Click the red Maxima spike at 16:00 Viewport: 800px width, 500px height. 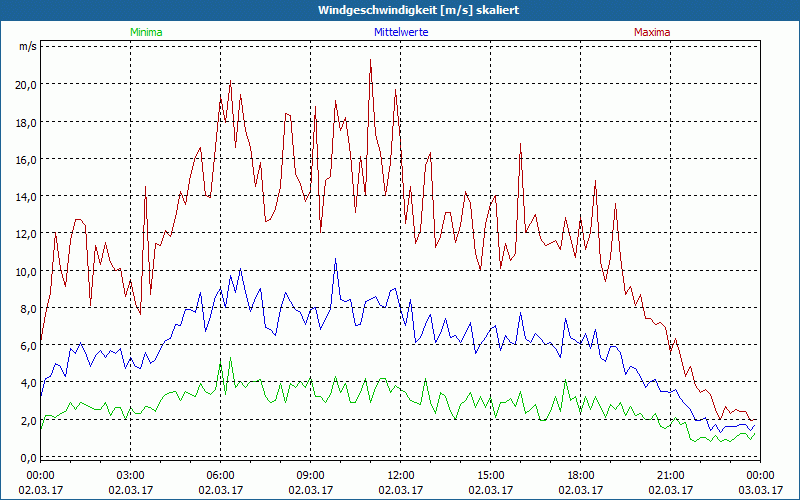520,144
